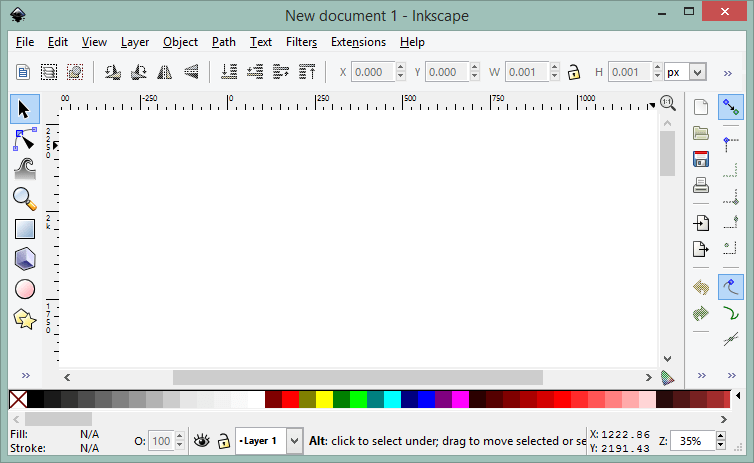Select the Node editing tool

coord(25,139)
